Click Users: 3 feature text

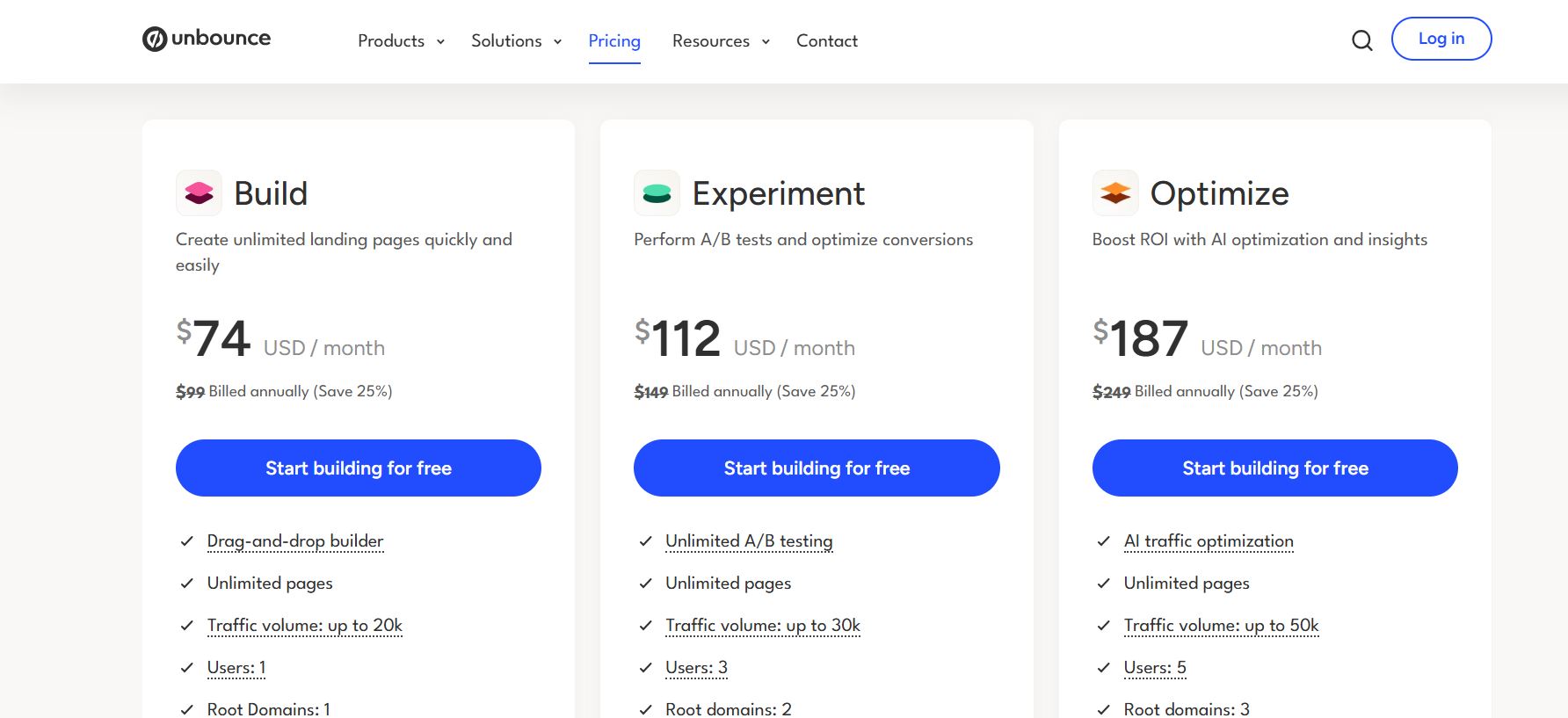tap(696, 668)
